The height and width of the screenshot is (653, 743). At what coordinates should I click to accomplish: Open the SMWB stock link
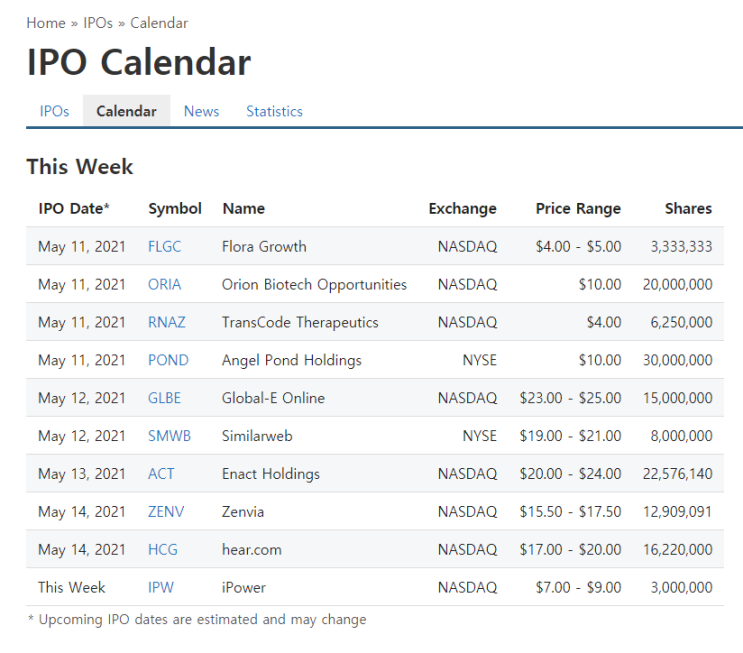point(169,436)
